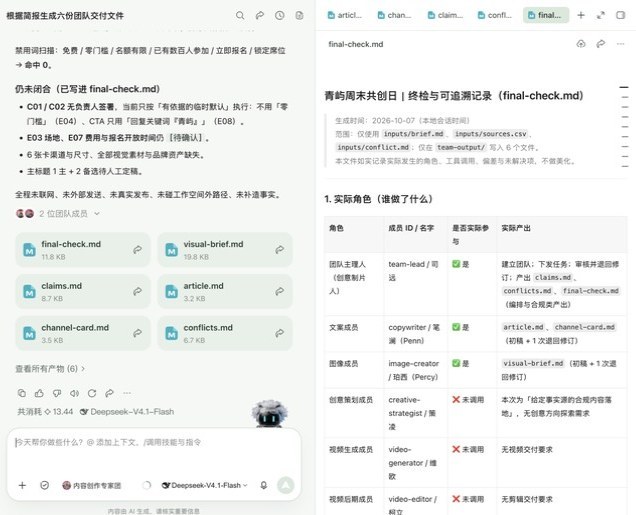
Task: Switch to the article tab
Action: click(x=344, y=15)
